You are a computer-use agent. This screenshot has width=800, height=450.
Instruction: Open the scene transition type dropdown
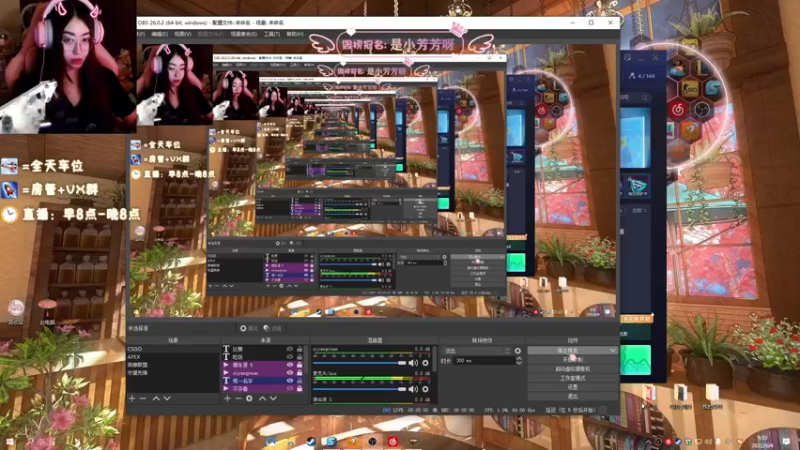coord(477,351)
